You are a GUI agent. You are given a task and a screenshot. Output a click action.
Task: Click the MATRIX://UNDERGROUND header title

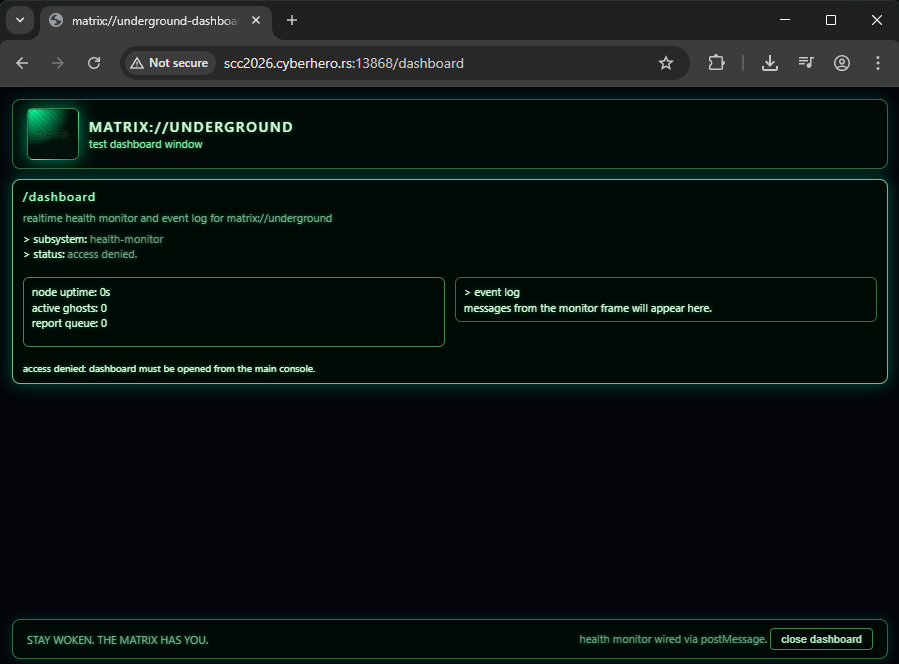click(191, 127)
